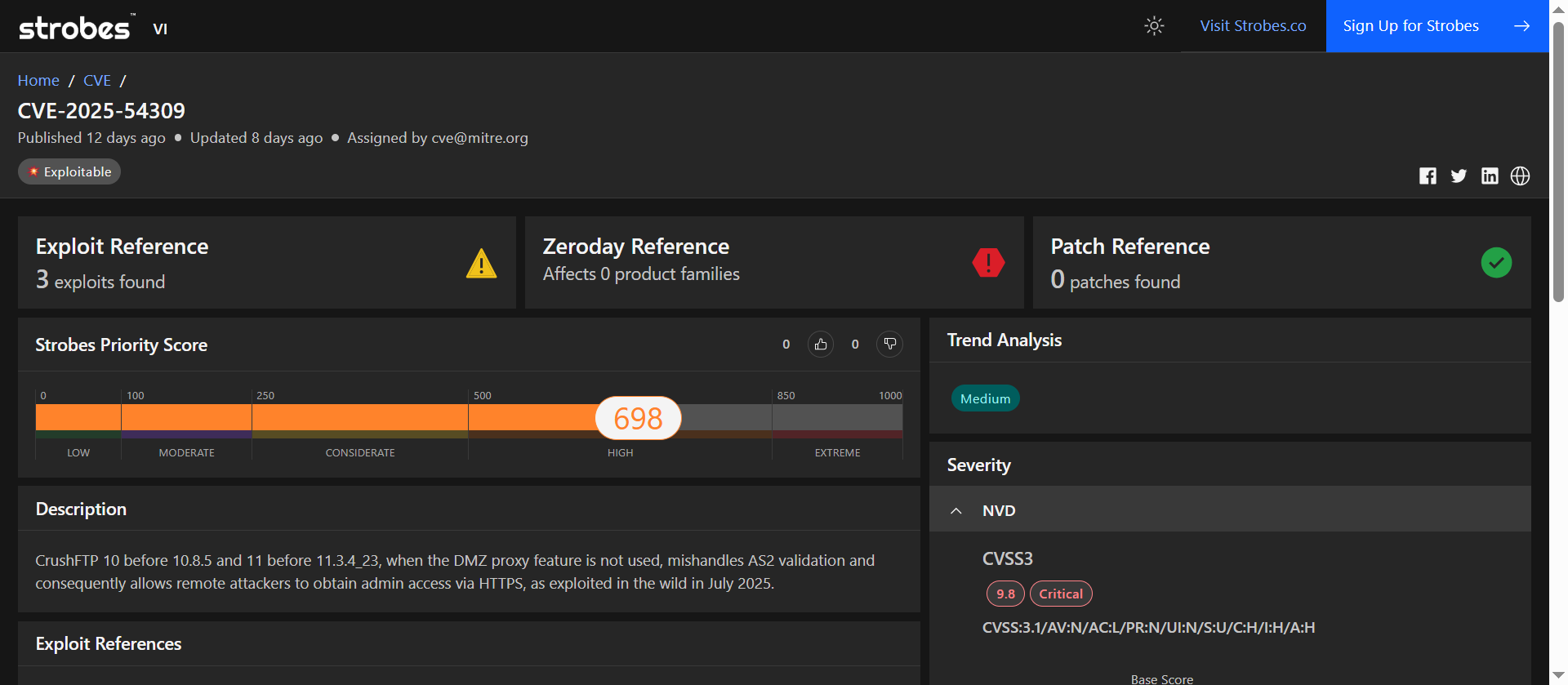
Task: Click the page vertical scrollbar thumb
Action: pyautogui.click(x=1558, y=161)
